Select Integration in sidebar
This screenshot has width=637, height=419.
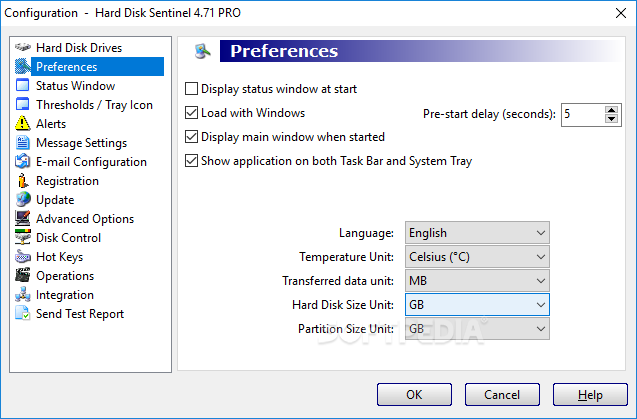coord(65,295)
